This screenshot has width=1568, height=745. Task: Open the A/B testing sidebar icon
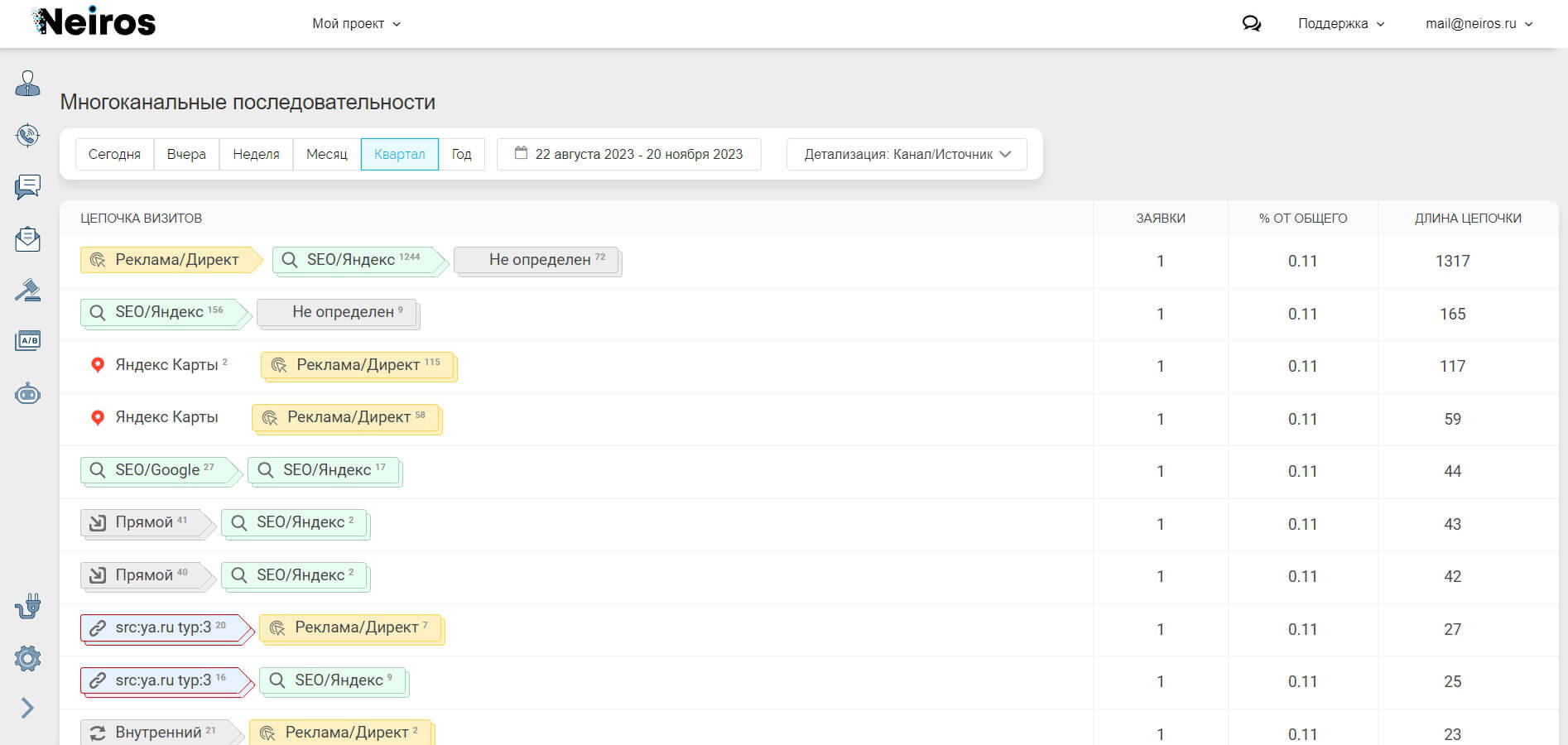point(27,341)
